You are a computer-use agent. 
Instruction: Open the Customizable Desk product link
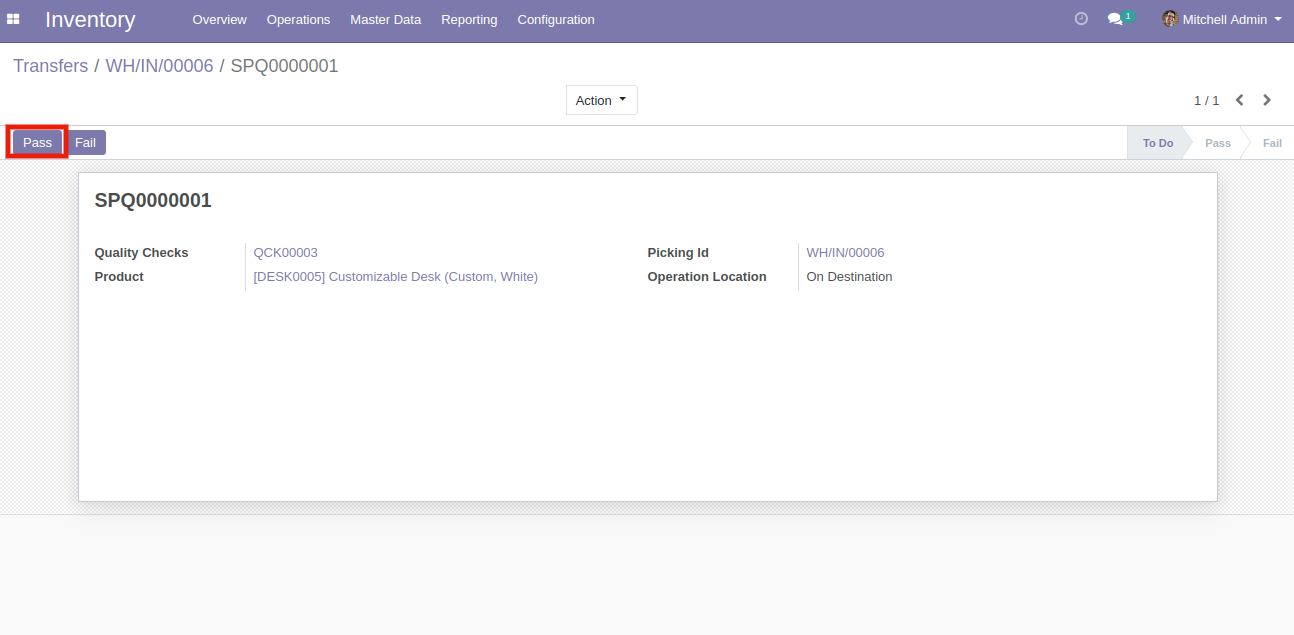pos(395,277)
